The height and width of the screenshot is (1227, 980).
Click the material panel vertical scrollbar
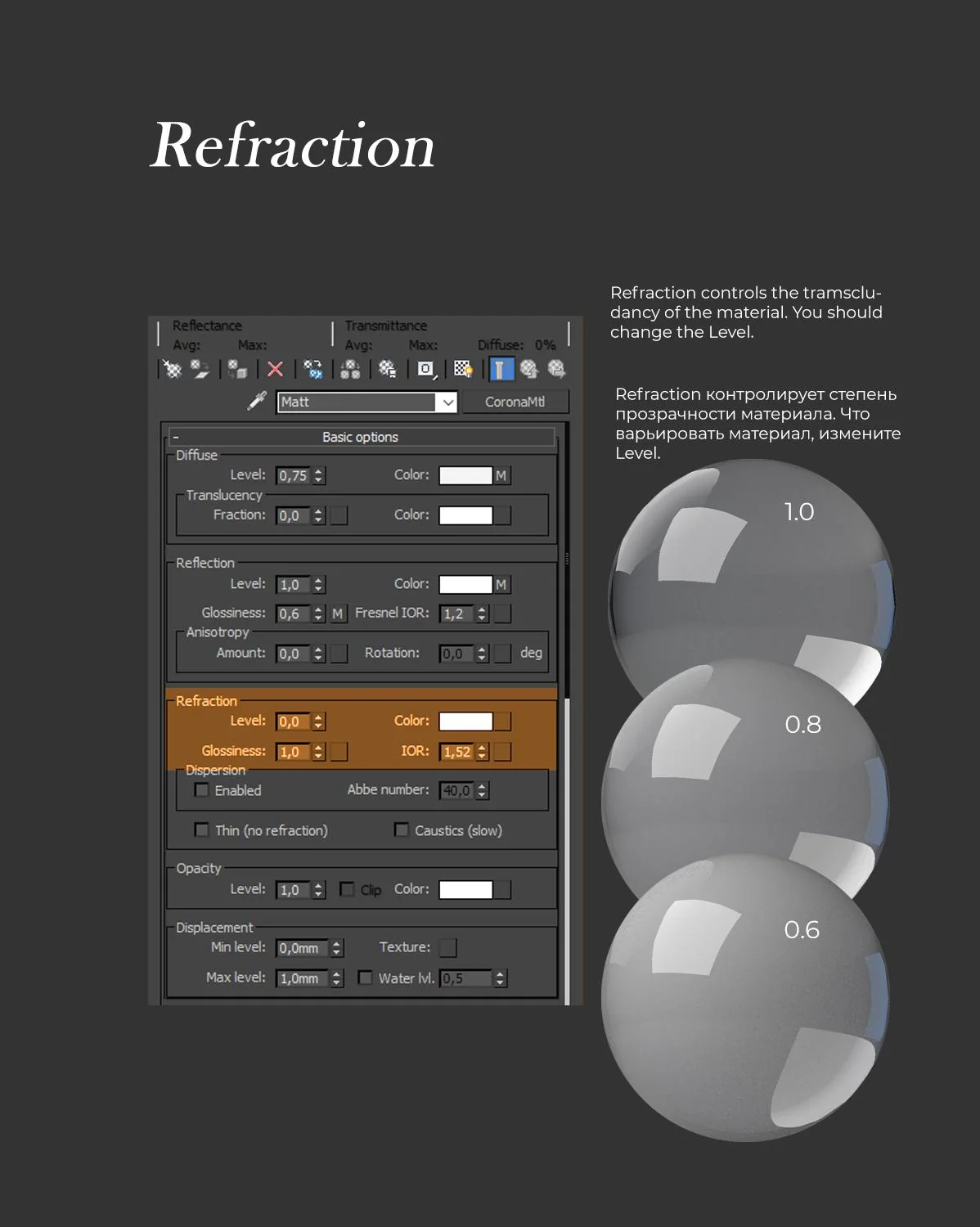[x=566, y=712]
